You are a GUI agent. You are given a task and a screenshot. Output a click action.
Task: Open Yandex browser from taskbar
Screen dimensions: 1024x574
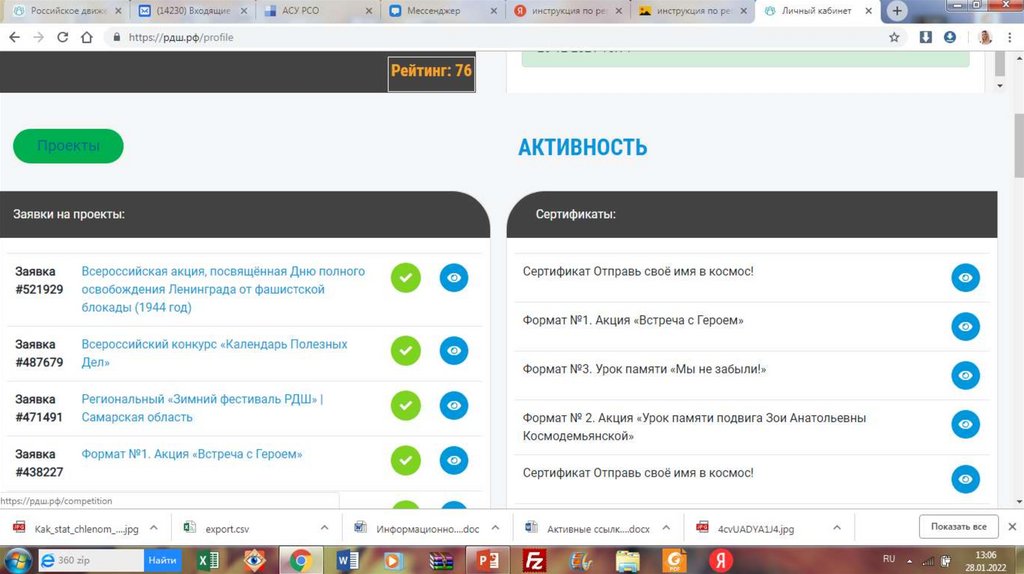click(x=721, y=560)
